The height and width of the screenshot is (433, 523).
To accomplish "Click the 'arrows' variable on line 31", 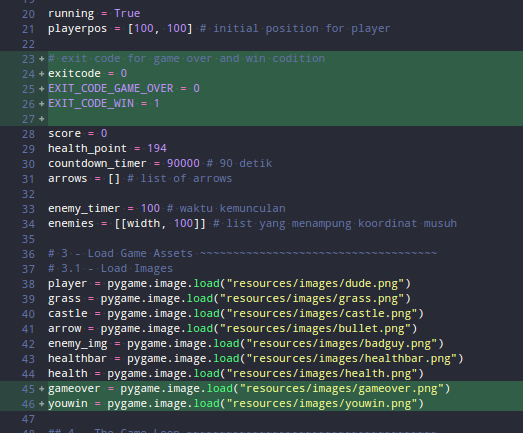I will pyautogui.click(x=68, y=178).
